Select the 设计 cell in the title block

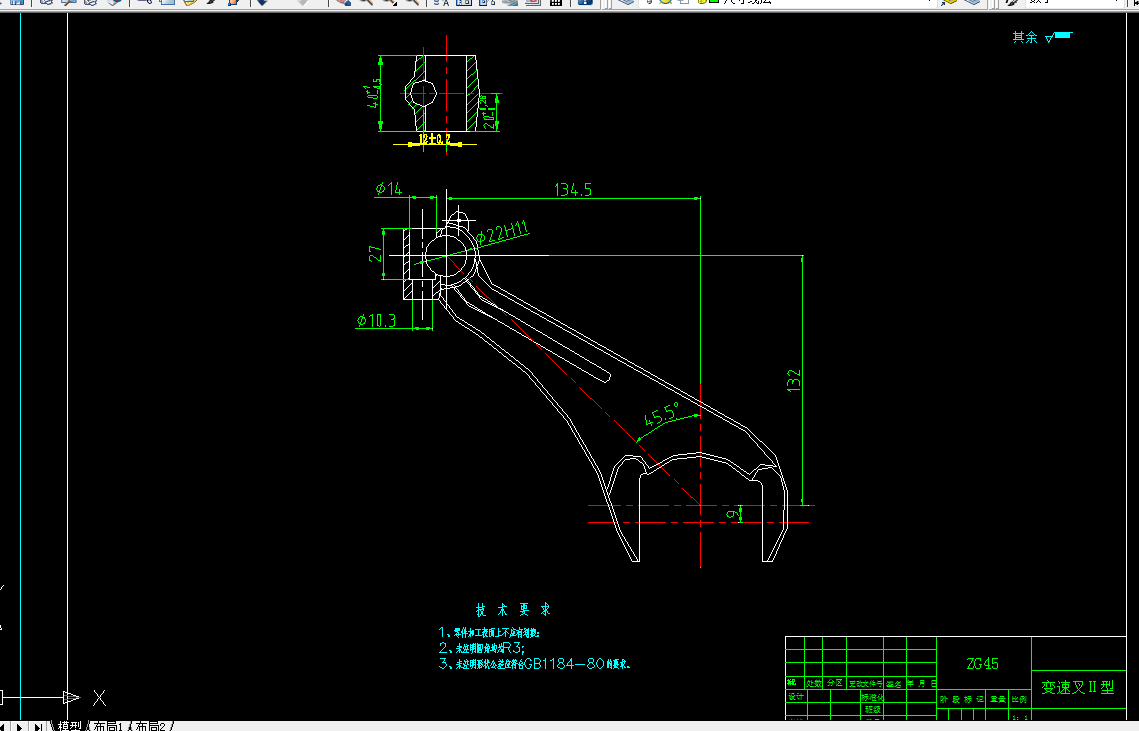click(796, 696)
